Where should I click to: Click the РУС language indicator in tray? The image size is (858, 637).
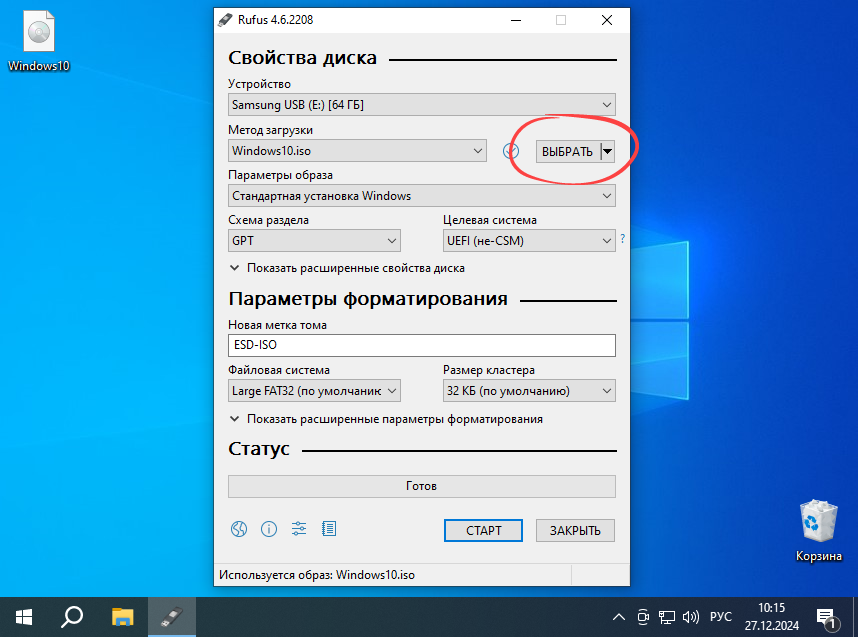(x=719, y=616)
